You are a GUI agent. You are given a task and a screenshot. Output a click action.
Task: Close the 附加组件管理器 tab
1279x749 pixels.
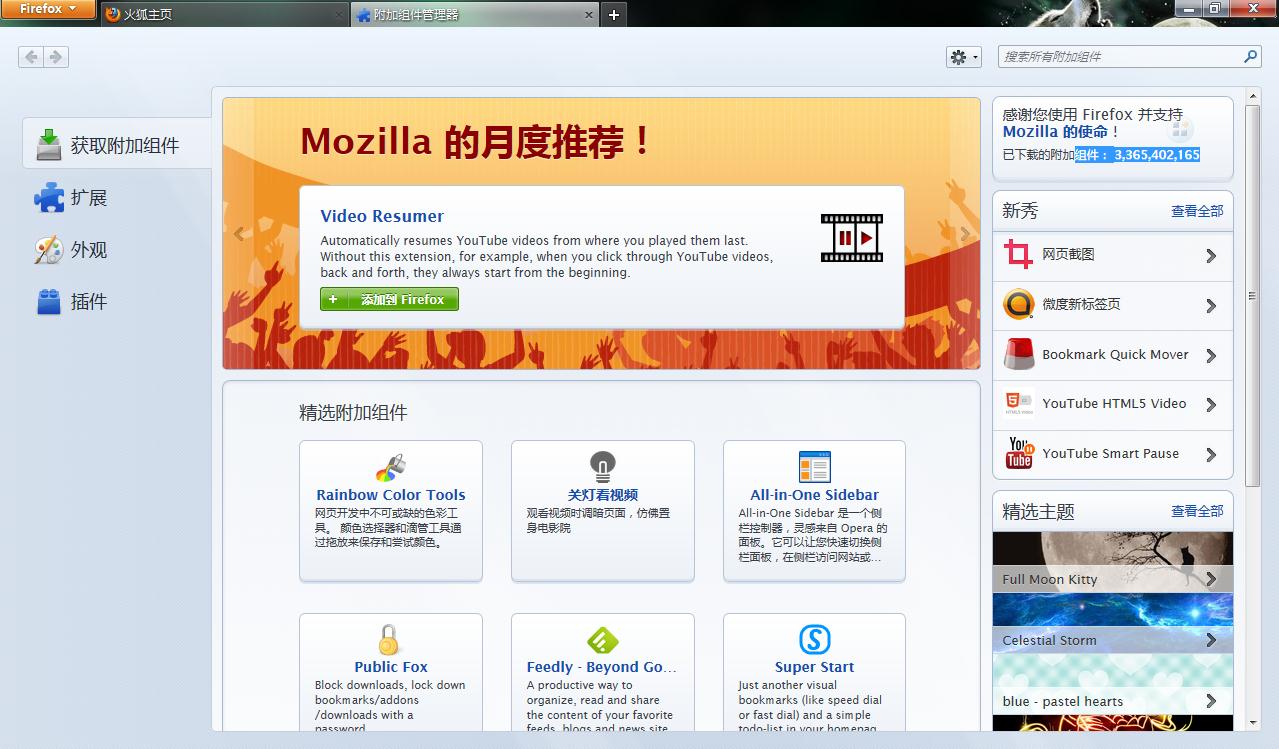coord(588,15)
